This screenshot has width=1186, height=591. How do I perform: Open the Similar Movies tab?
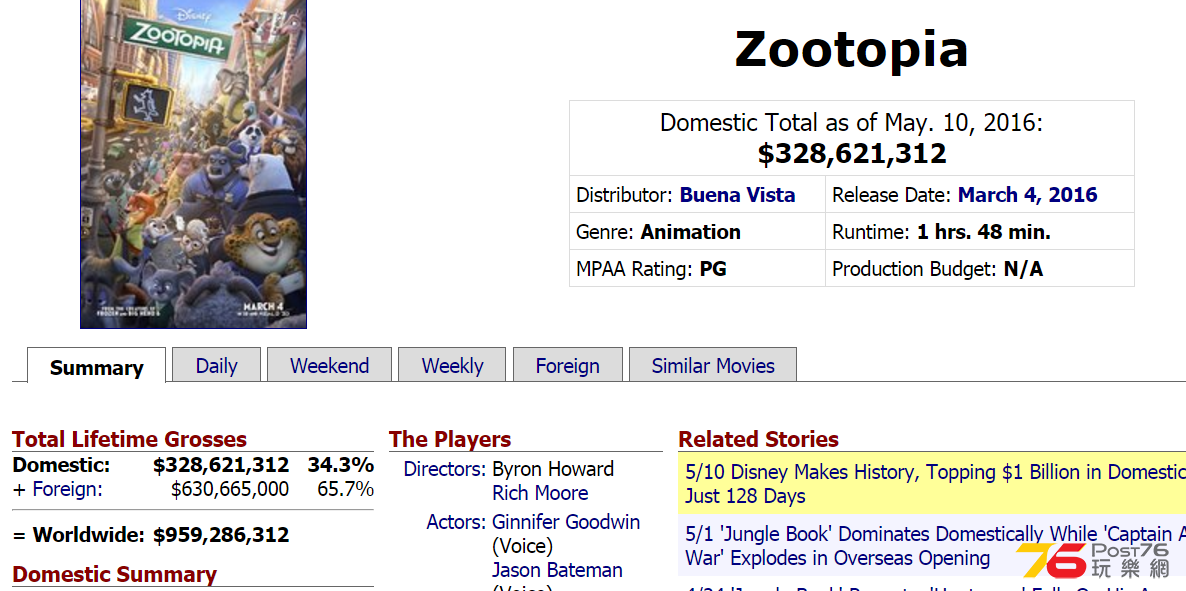coord(713,365)
